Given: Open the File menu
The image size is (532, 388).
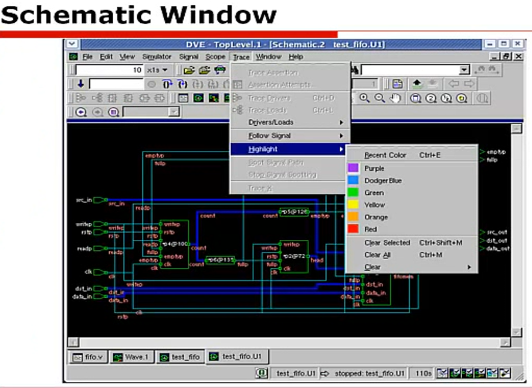Looking at the screenshot, I should click(88, 57).
